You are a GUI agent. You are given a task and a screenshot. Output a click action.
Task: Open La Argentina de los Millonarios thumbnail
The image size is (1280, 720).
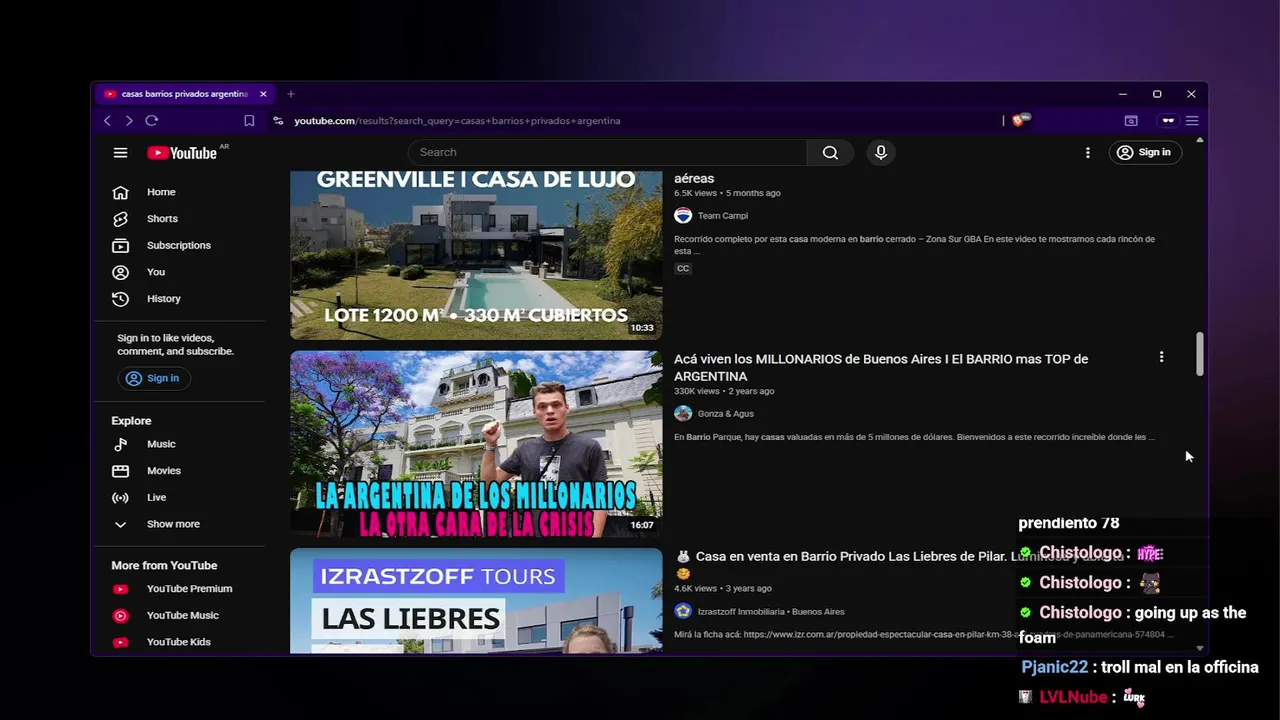point(476,444)
